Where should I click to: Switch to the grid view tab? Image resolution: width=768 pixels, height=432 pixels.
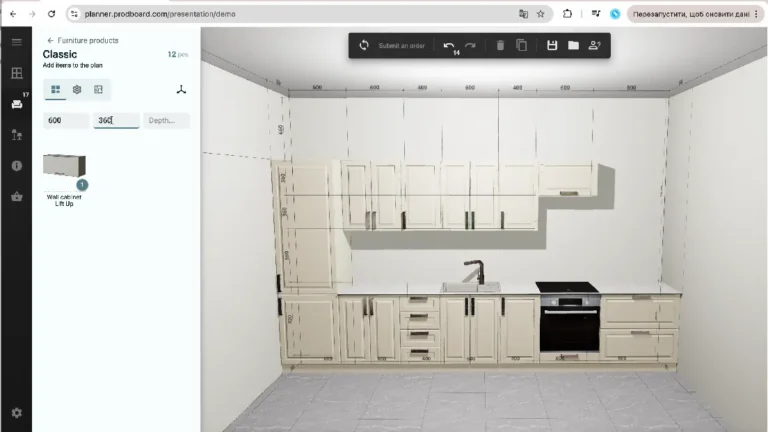point(56,90)
